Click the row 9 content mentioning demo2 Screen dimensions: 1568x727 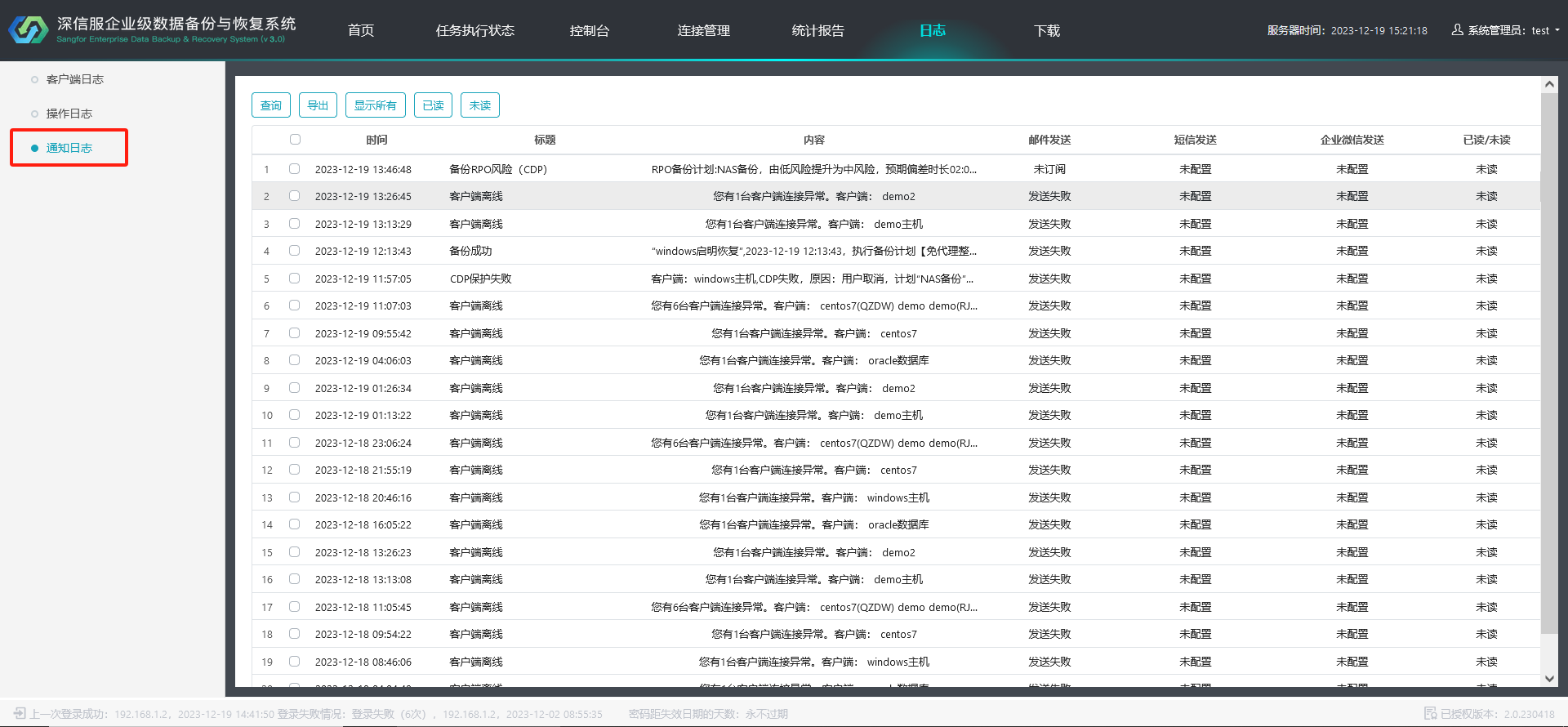tap(814, 388)
